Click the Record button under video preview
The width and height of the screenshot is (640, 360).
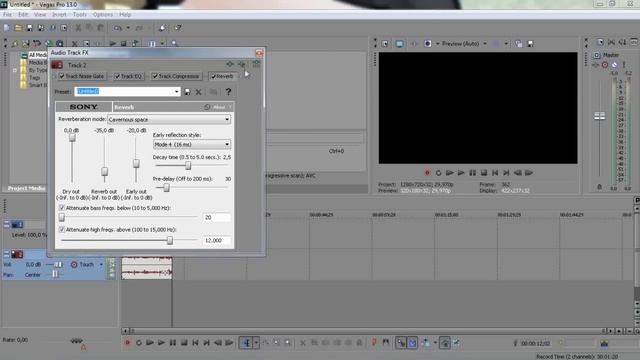427,173
